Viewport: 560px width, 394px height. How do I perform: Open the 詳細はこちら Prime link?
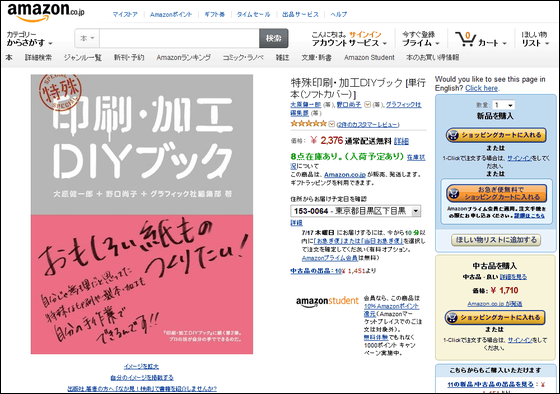pyautogui.click(x=529, y=216)
